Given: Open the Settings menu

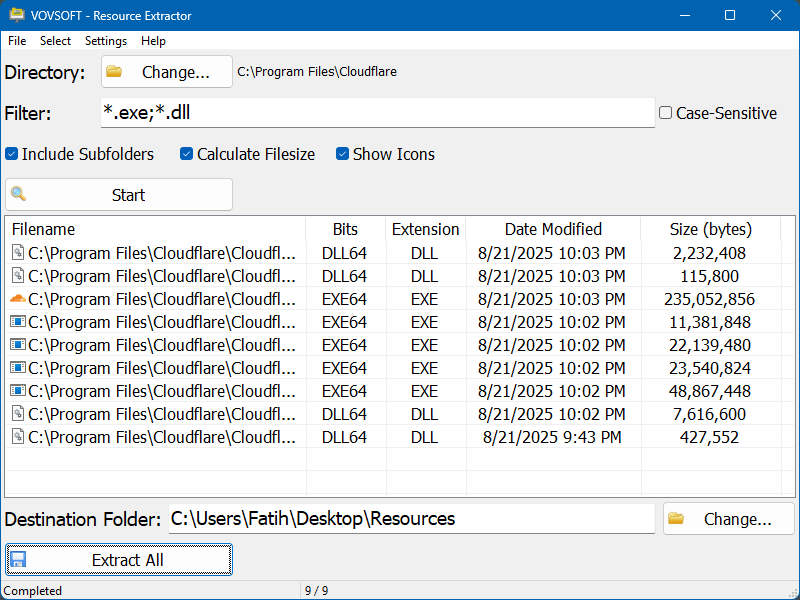Looking at the screenshot, I should [x=105, y=41].
